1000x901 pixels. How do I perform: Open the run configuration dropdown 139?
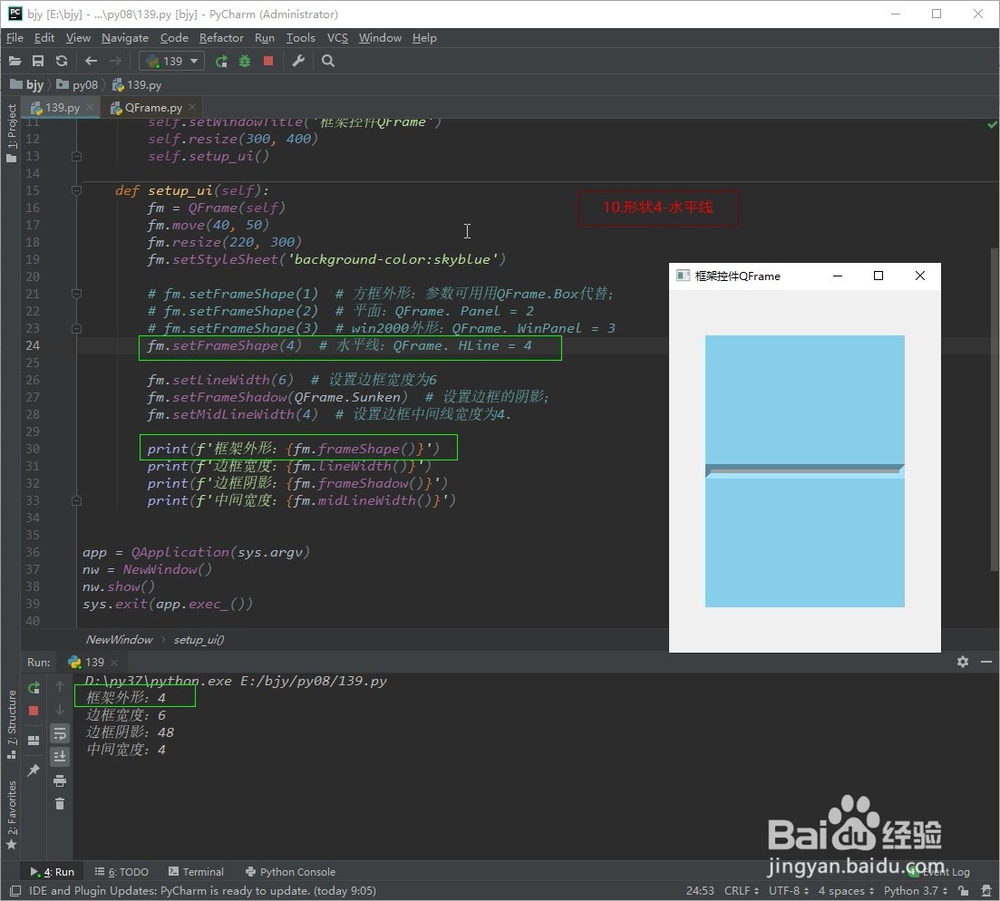point(172,61)
